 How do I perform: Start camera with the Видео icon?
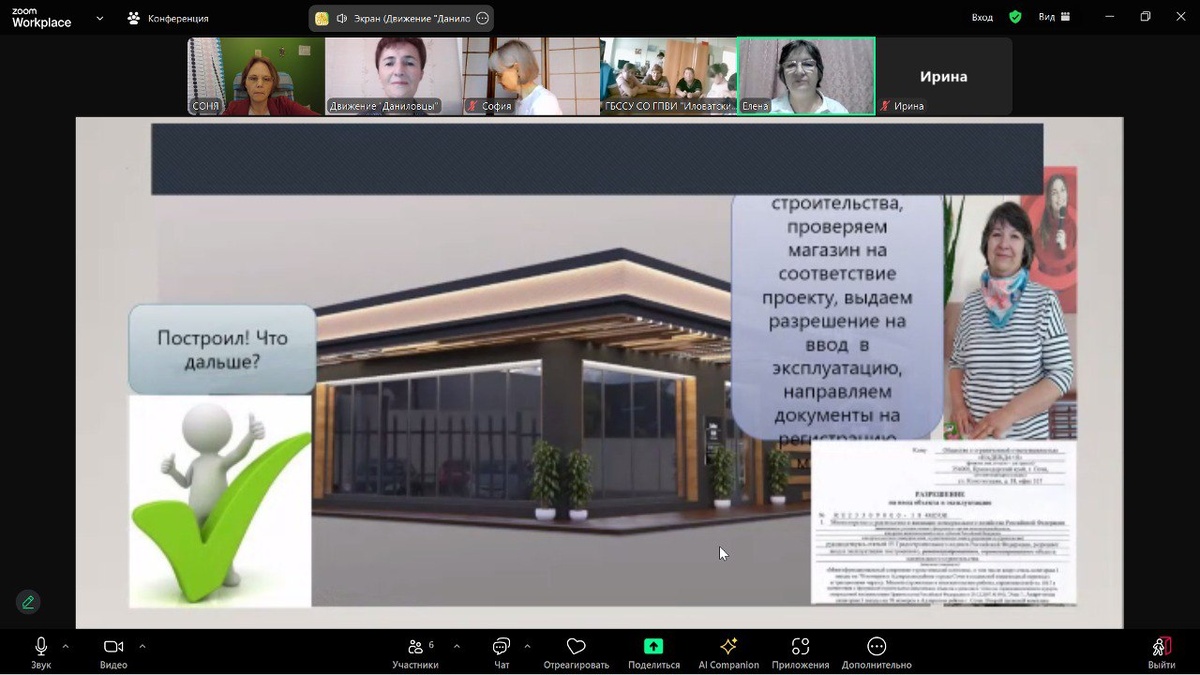113,646
